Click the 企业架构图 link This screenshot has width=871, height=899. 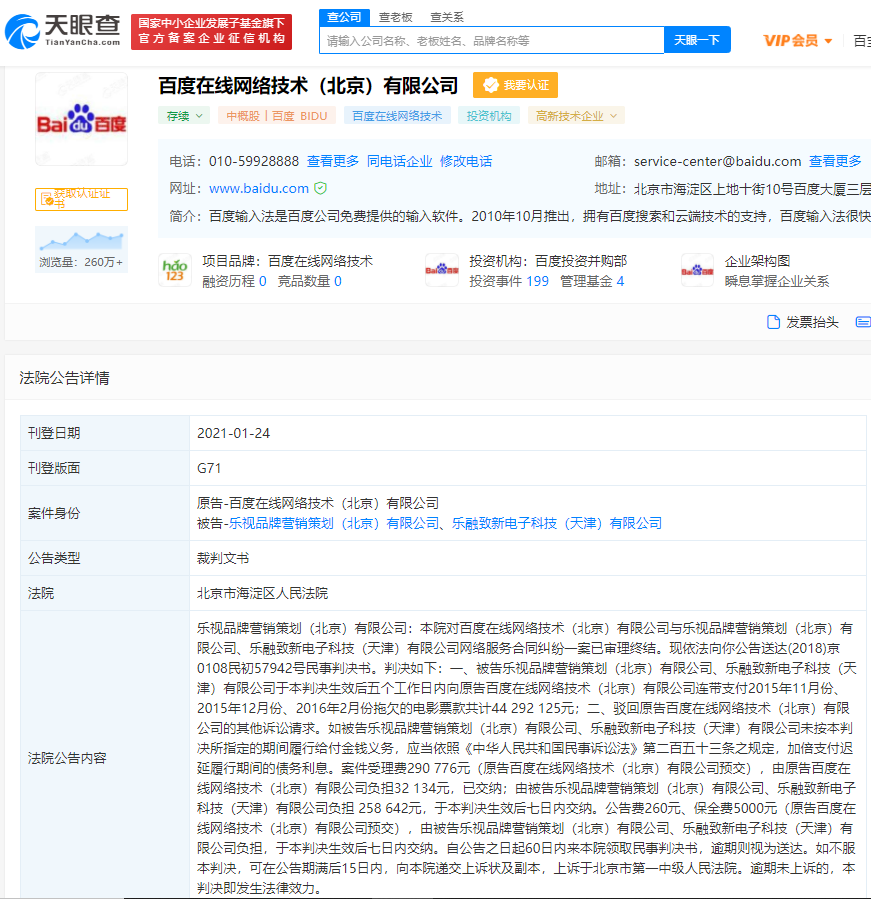click(757, 261)
